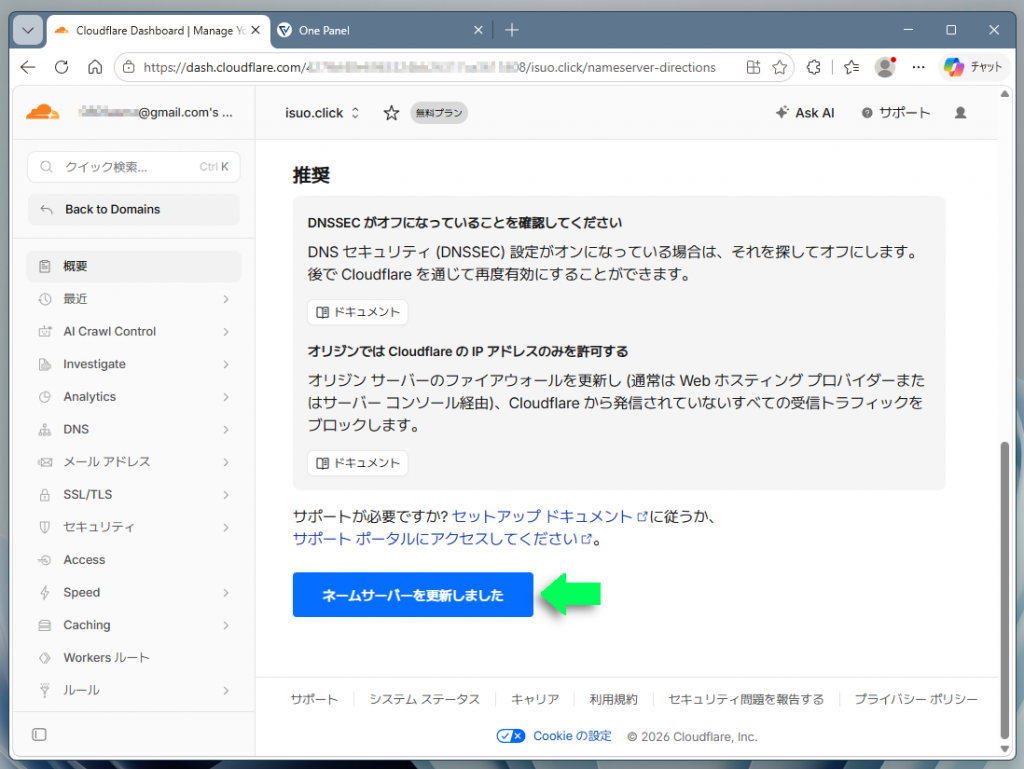Reload the page
Screen dimensions: 1024x769
point(61,67)
